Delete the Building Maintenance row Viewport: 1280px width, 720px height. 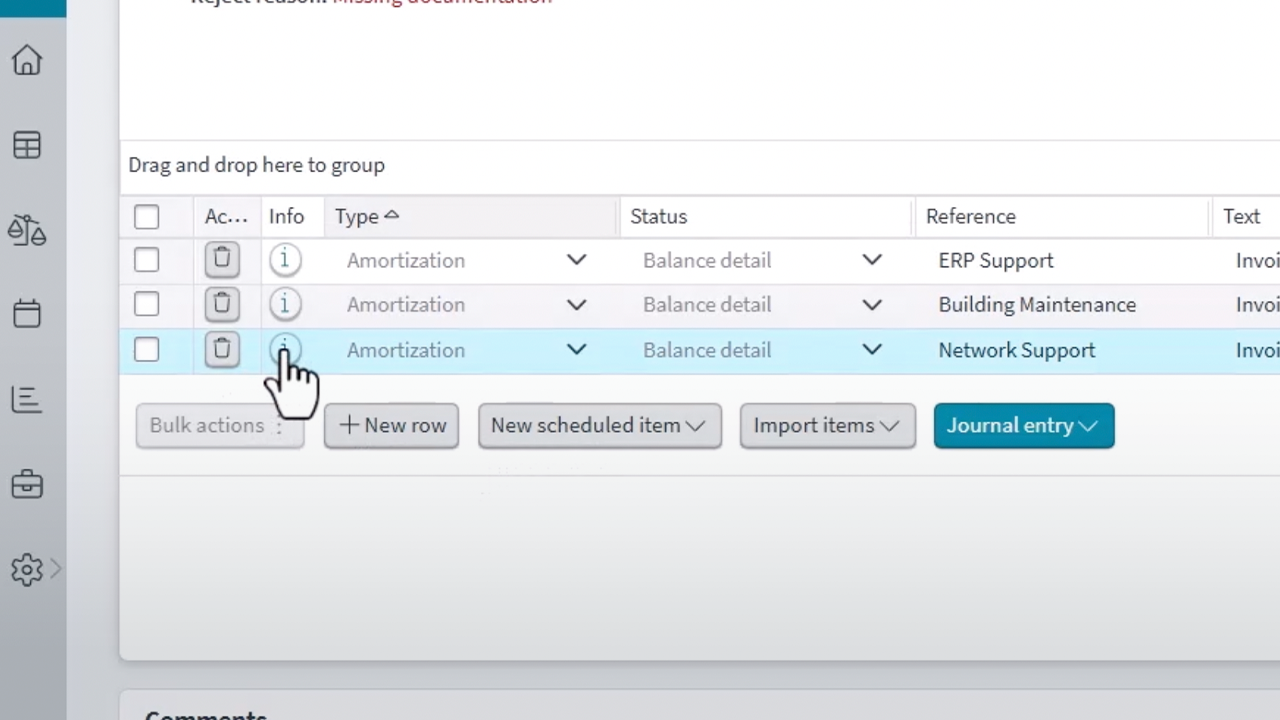[x=222, y=304]
